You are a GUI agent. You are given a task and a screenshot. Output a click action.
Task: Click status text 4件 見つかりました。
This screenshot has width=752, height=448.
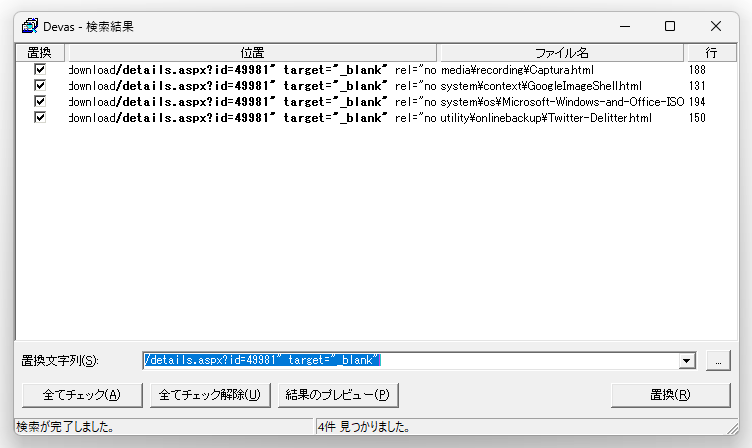(364, 426)
